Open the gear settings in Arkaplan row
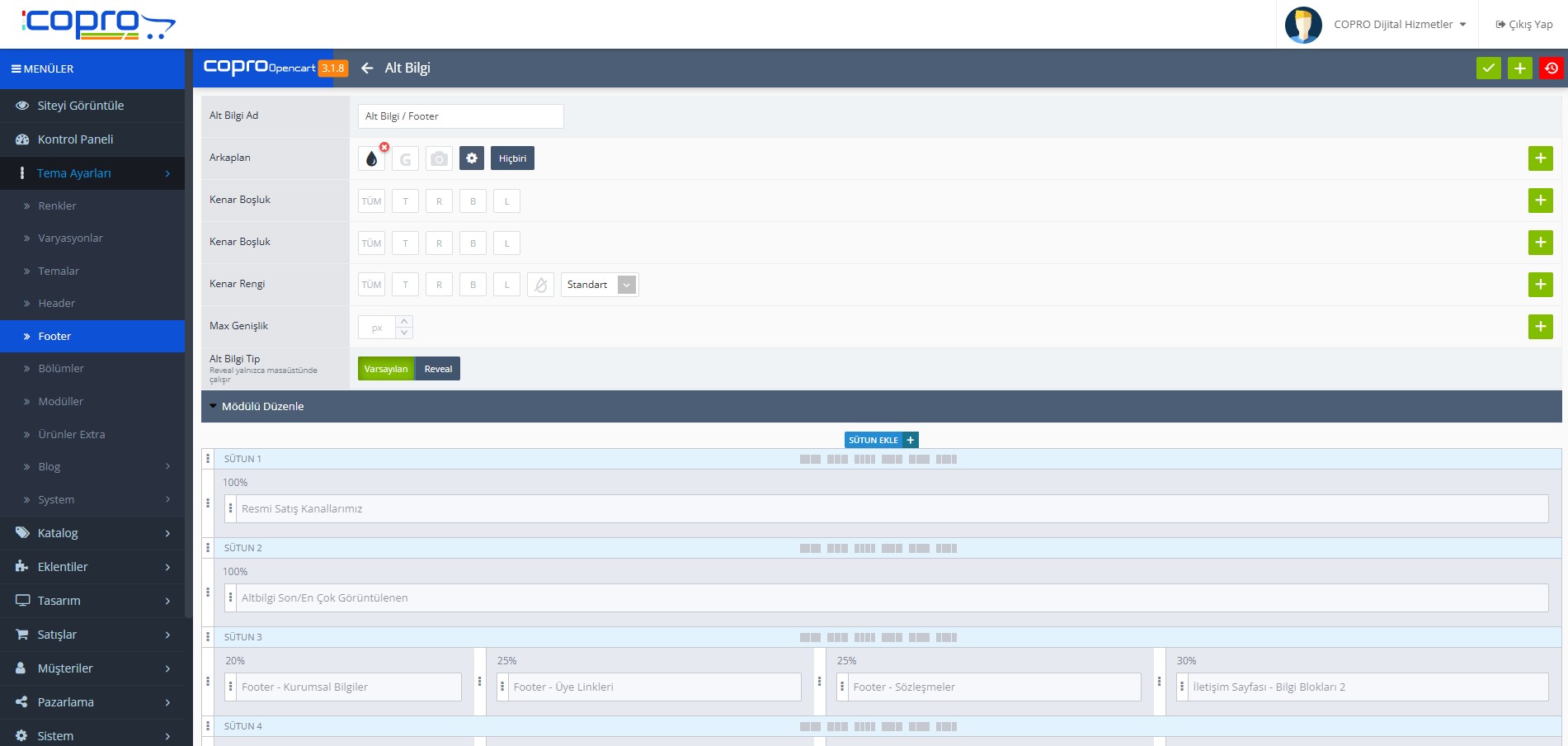 472,158
